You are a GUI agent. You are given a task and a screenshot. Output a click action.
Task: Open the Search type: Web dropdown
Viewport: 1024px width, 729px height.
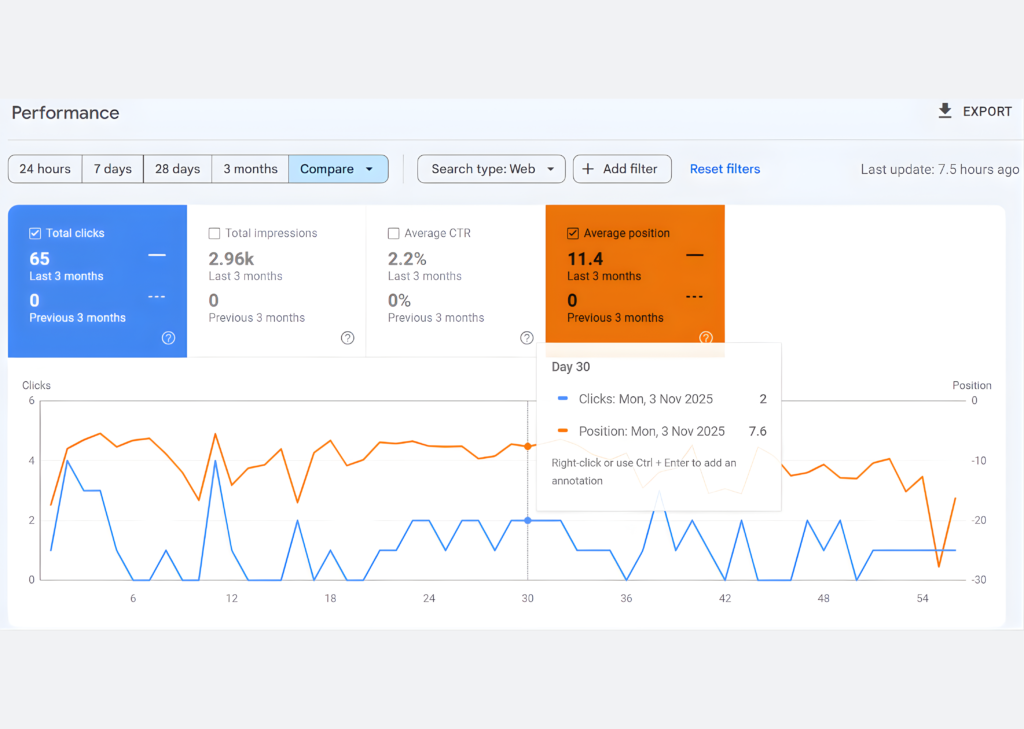point(491,169)
